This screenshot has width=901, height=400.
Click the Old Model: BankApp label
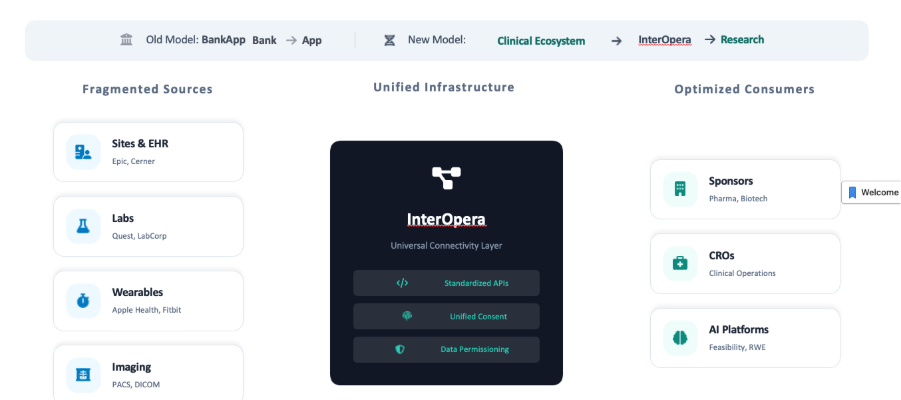(195, 40)
